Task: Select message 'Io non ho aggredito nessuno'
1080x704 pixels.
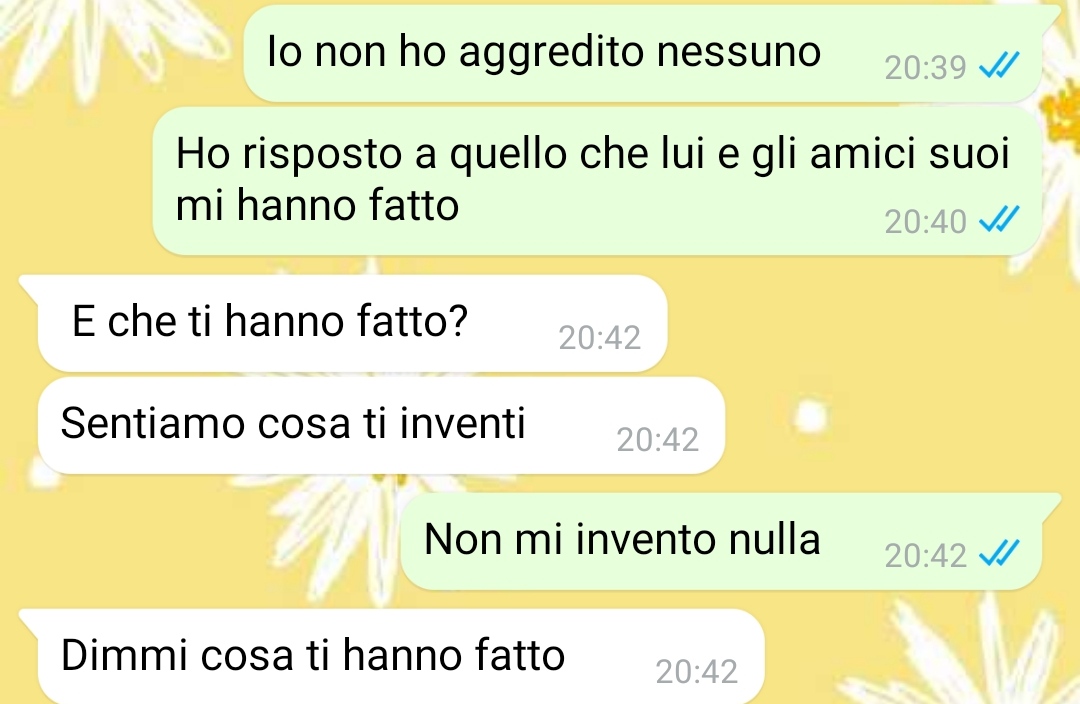Action: (x=643, y=54)
